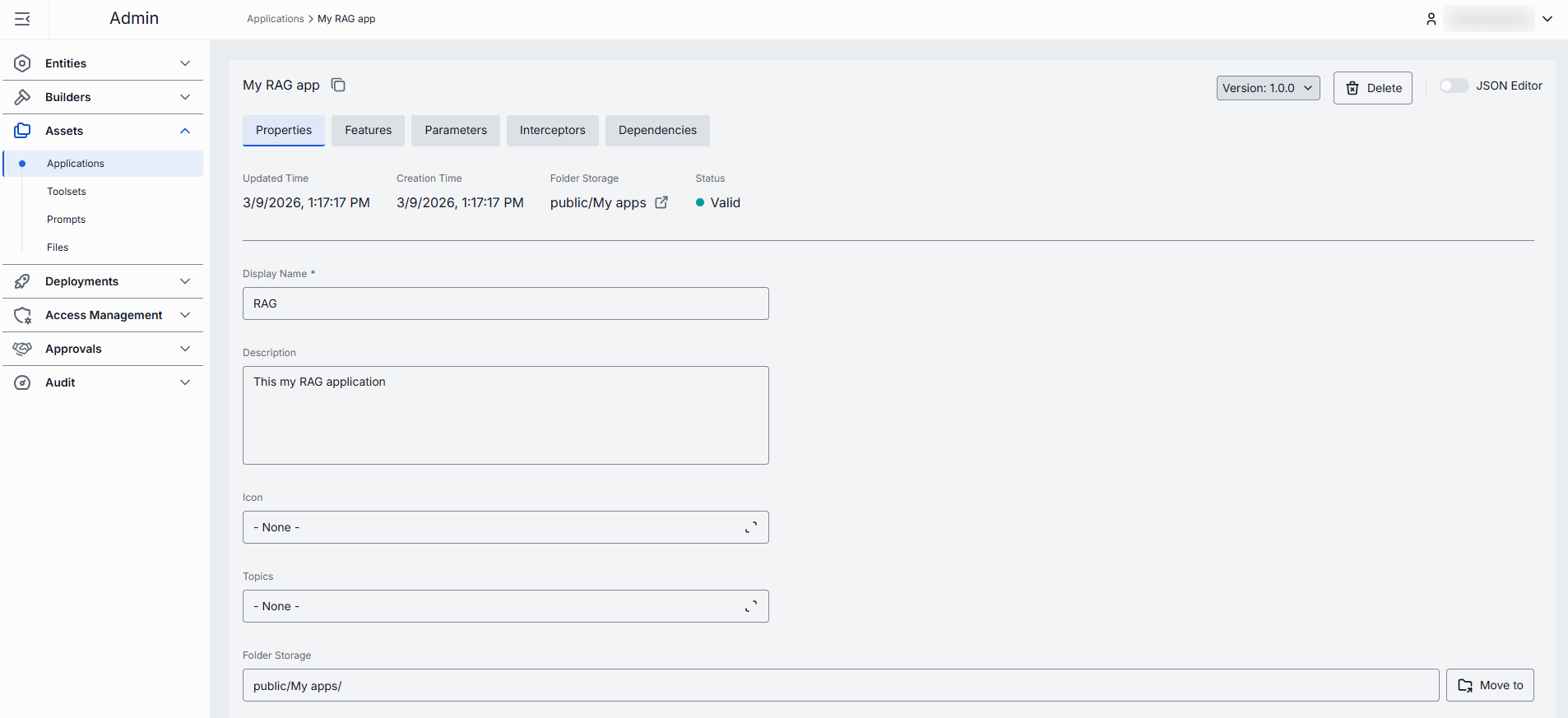The image size is (1568, 718).
Task: Click the Builders hammer icon
Action: [23, 97]
